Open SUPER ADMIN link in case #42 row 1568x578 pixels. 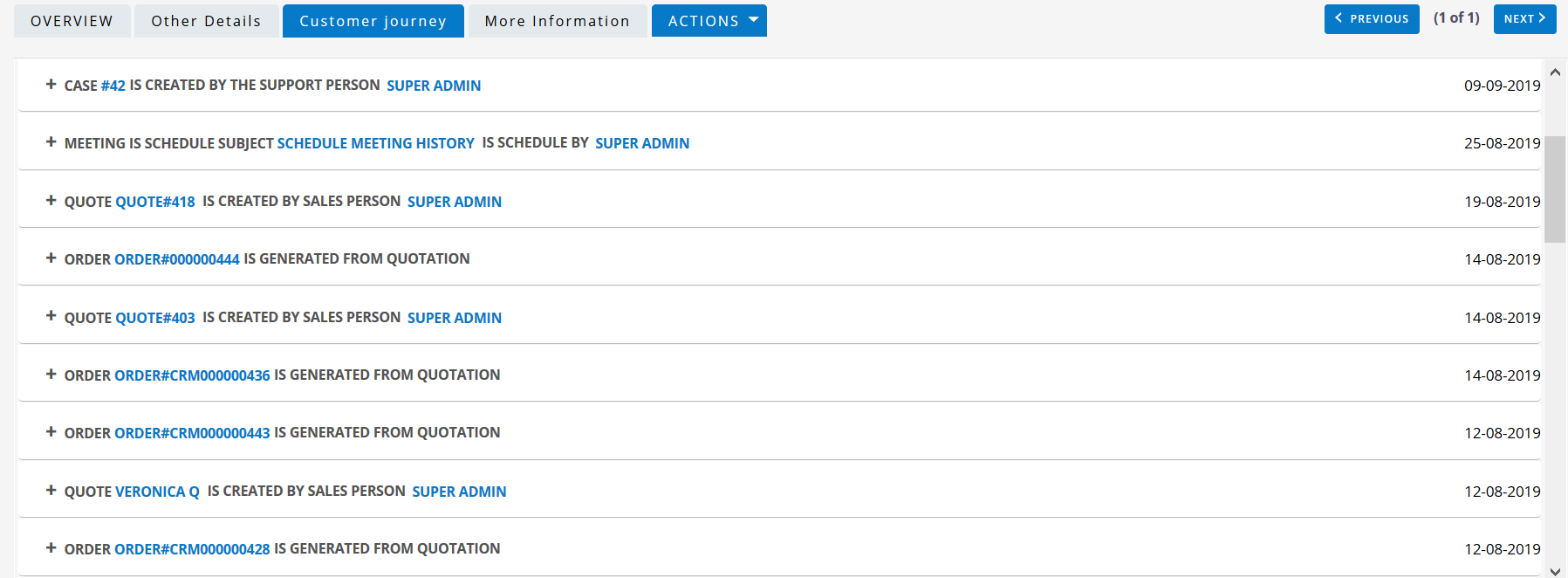pyautogui.click(x=434, y=86)
